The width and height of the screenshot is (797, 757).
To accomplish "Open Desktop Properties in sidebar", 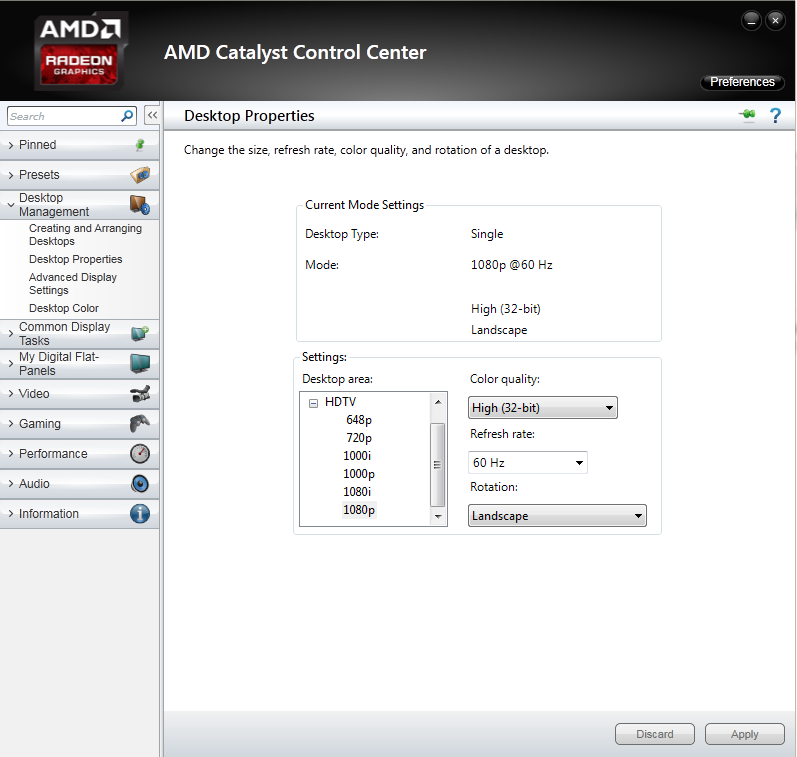I will point(76,259).
